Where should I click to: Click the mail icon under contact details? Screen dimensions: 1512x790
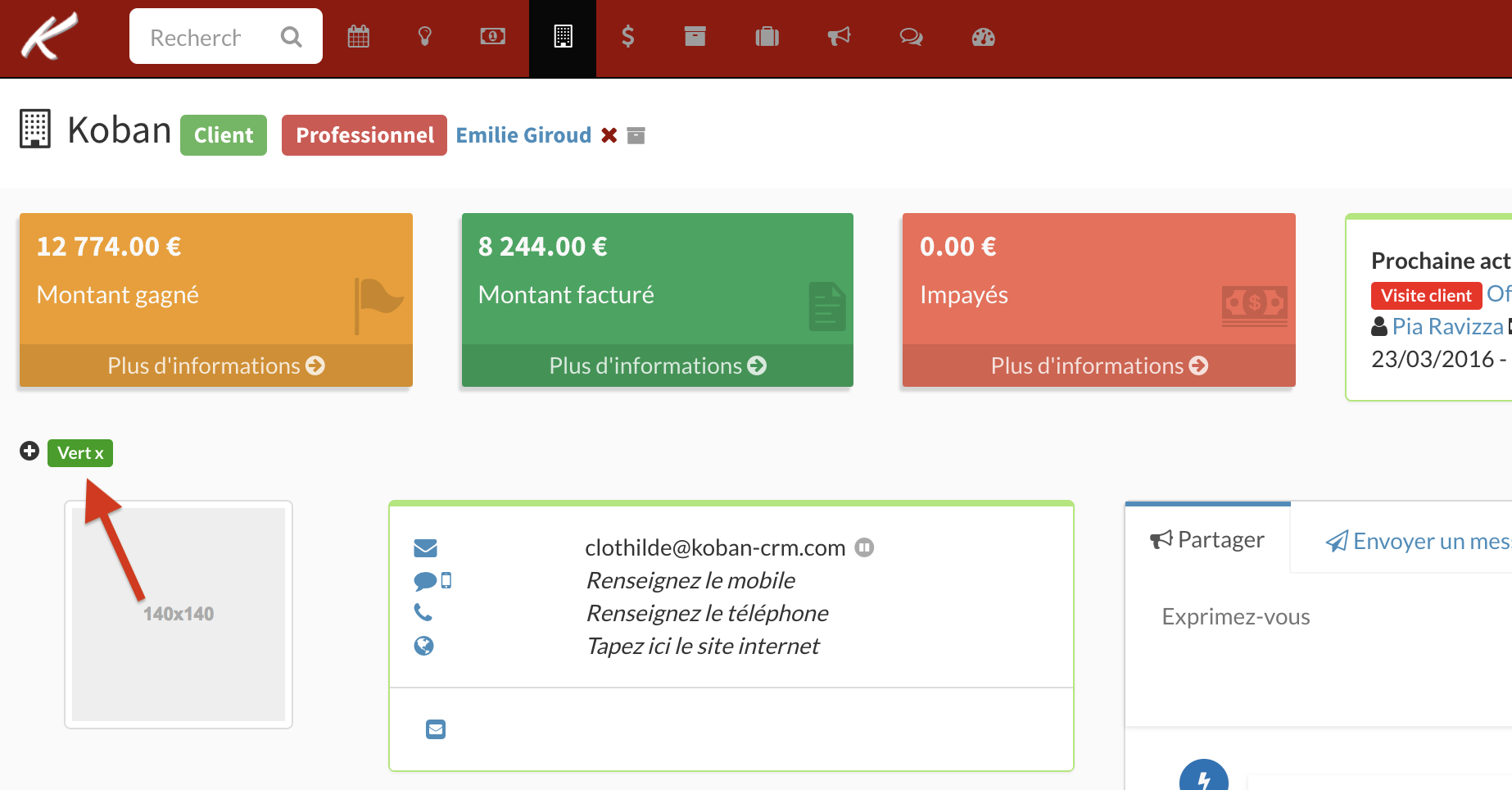click(x=436, y=729)
